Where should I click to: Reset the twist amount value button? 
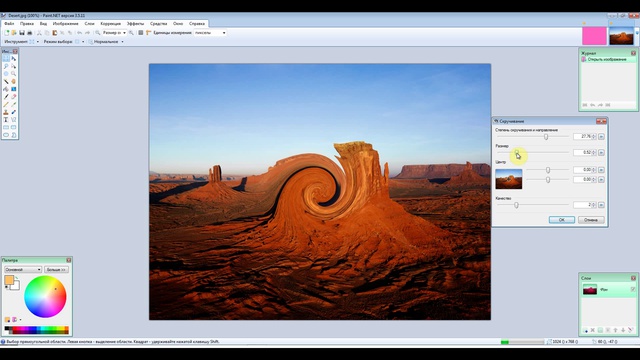[x=601, y=136]
